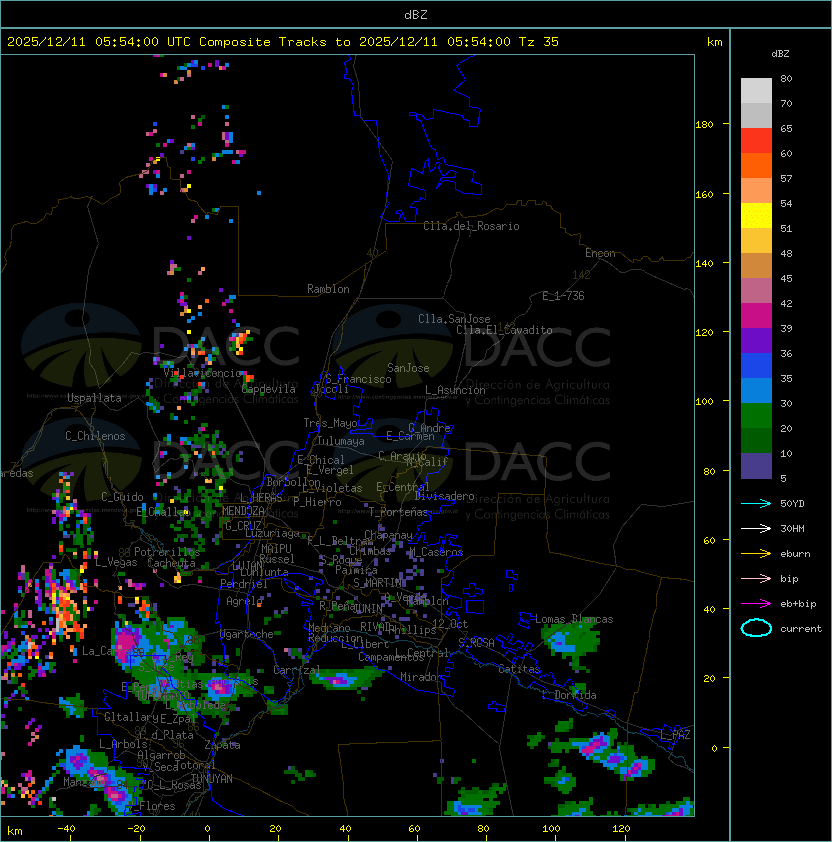The image size is (832, 842).
Task: Click the cyan 'current' ellipse legend icon
Action: tap(756, 628)
